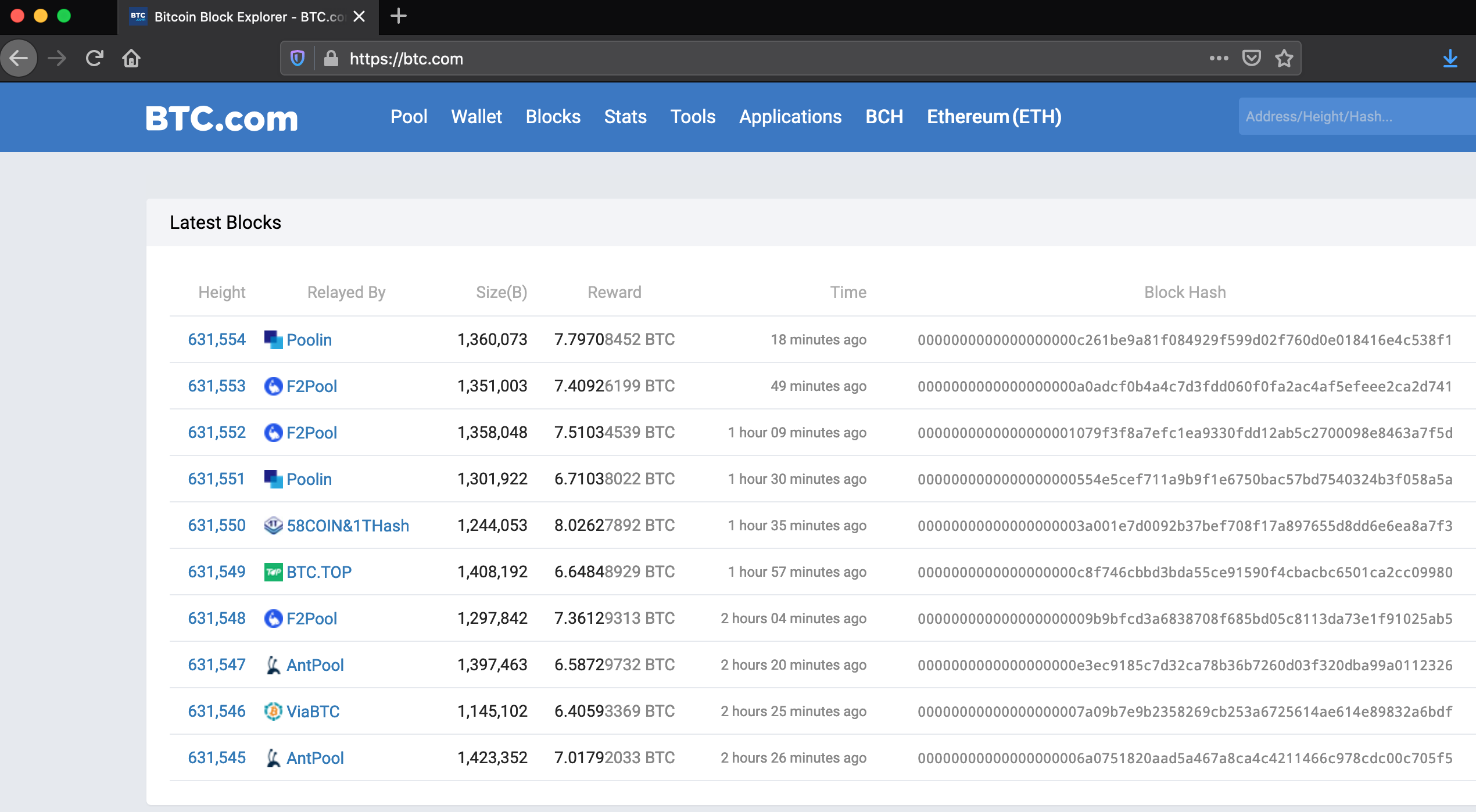Open block height 631,554

[217, 340]
